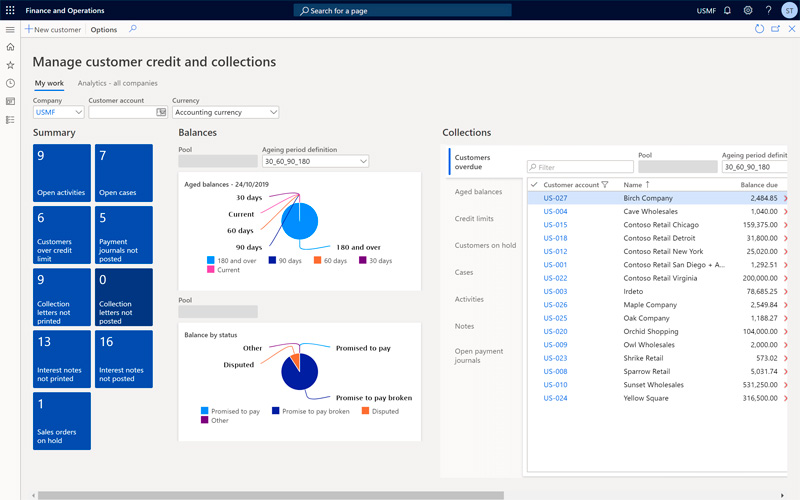The height and width of the screenshot is (500, 800).
Task: Click the aged balances pie chart
Action: [x=299, y=221]
